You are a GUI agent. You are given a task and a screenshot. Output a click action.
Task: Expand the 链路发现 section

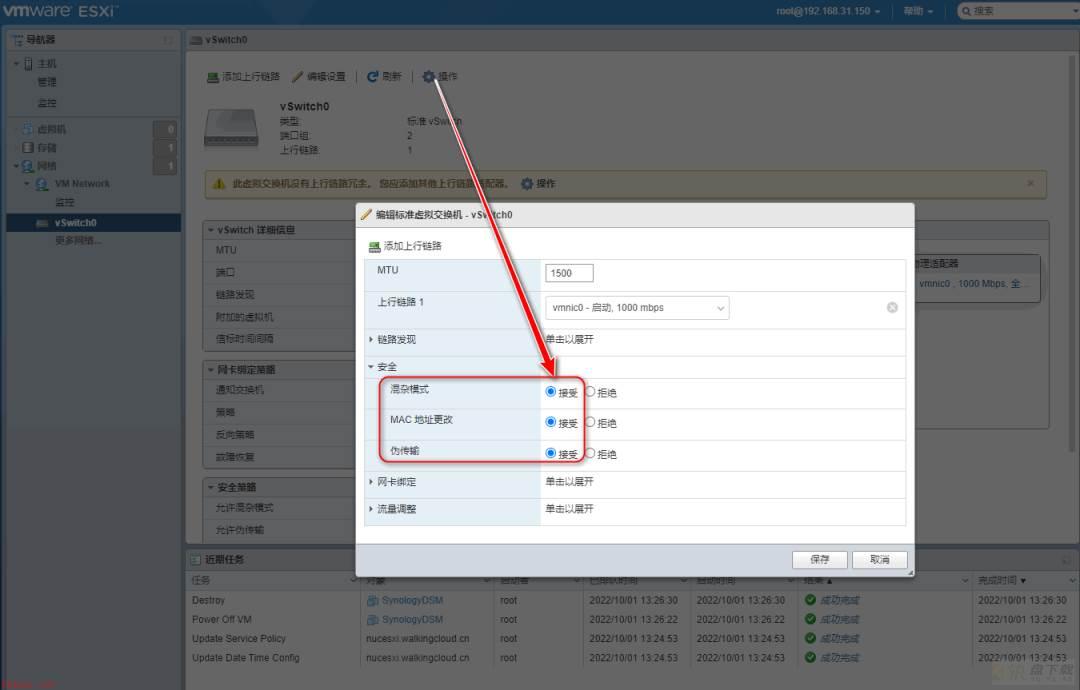(371, 339)
